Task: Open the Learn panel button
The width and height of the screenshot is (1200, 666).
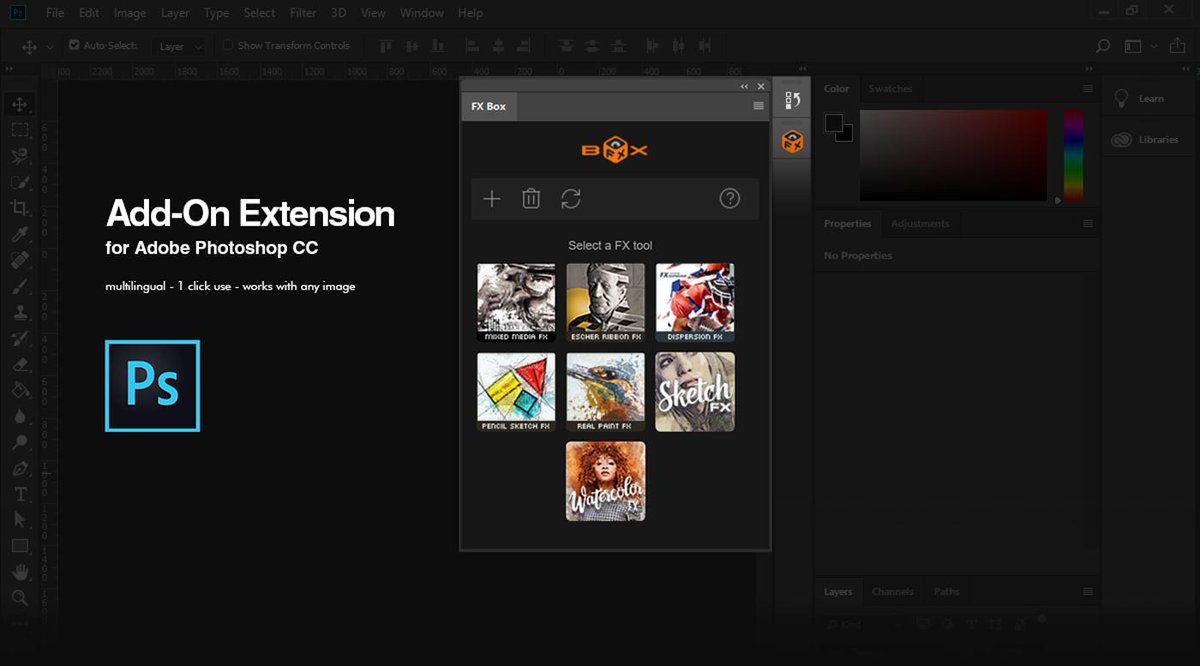Action: click(1140, 98)
